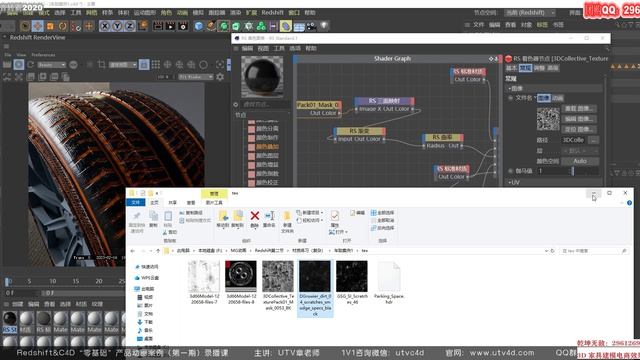Select the Parking_Space.hdr file
The width and height of the screenshot is (640, 360).
click(389, 283)
